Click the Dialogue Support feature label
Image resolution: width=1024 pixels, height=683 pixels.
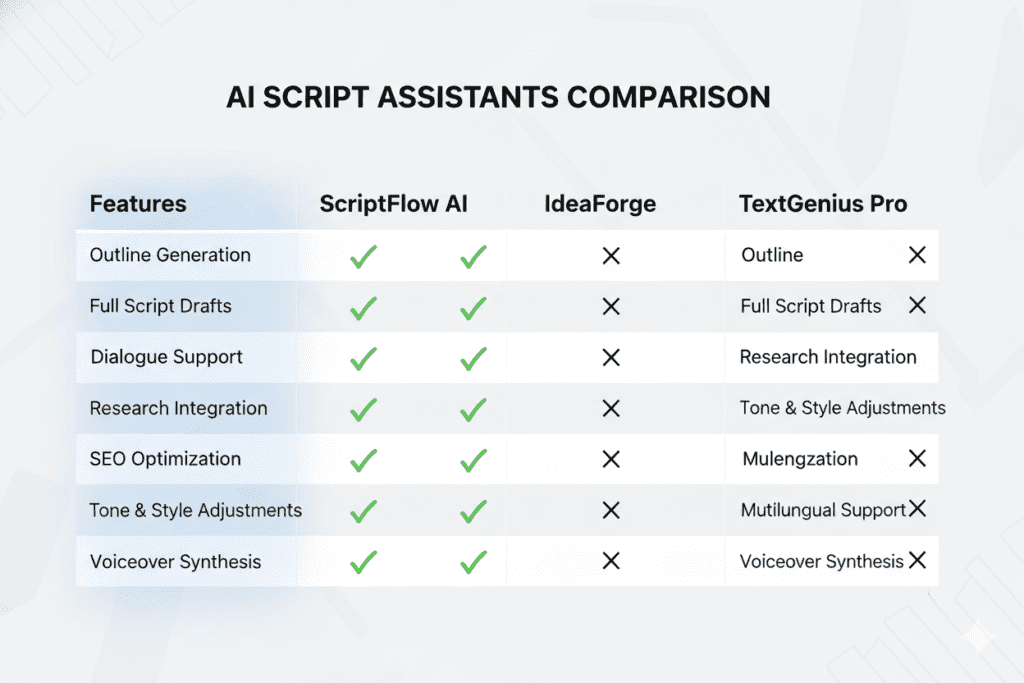[166, 357]
